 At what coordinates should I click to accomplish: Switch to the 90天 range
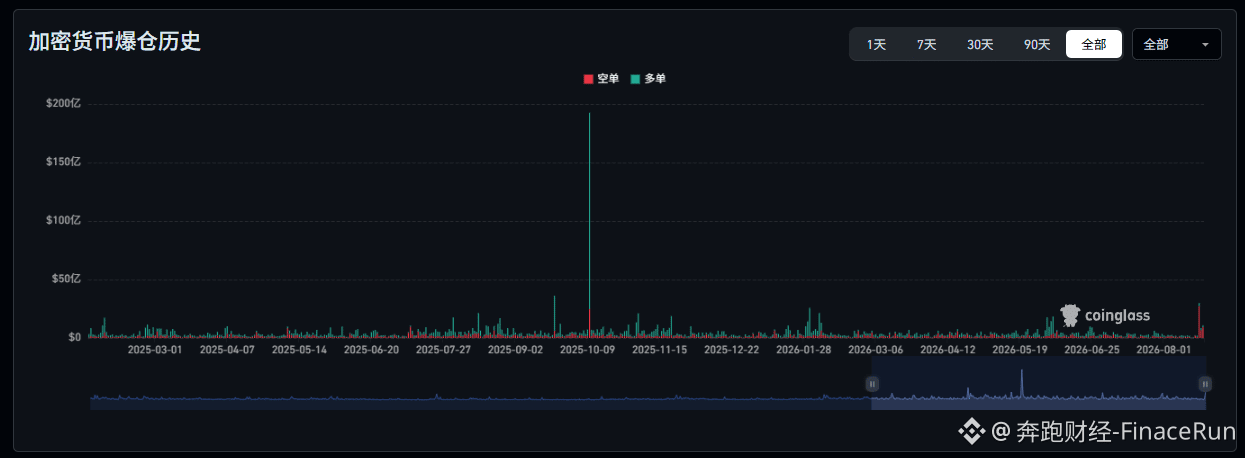click(1037, 44)
